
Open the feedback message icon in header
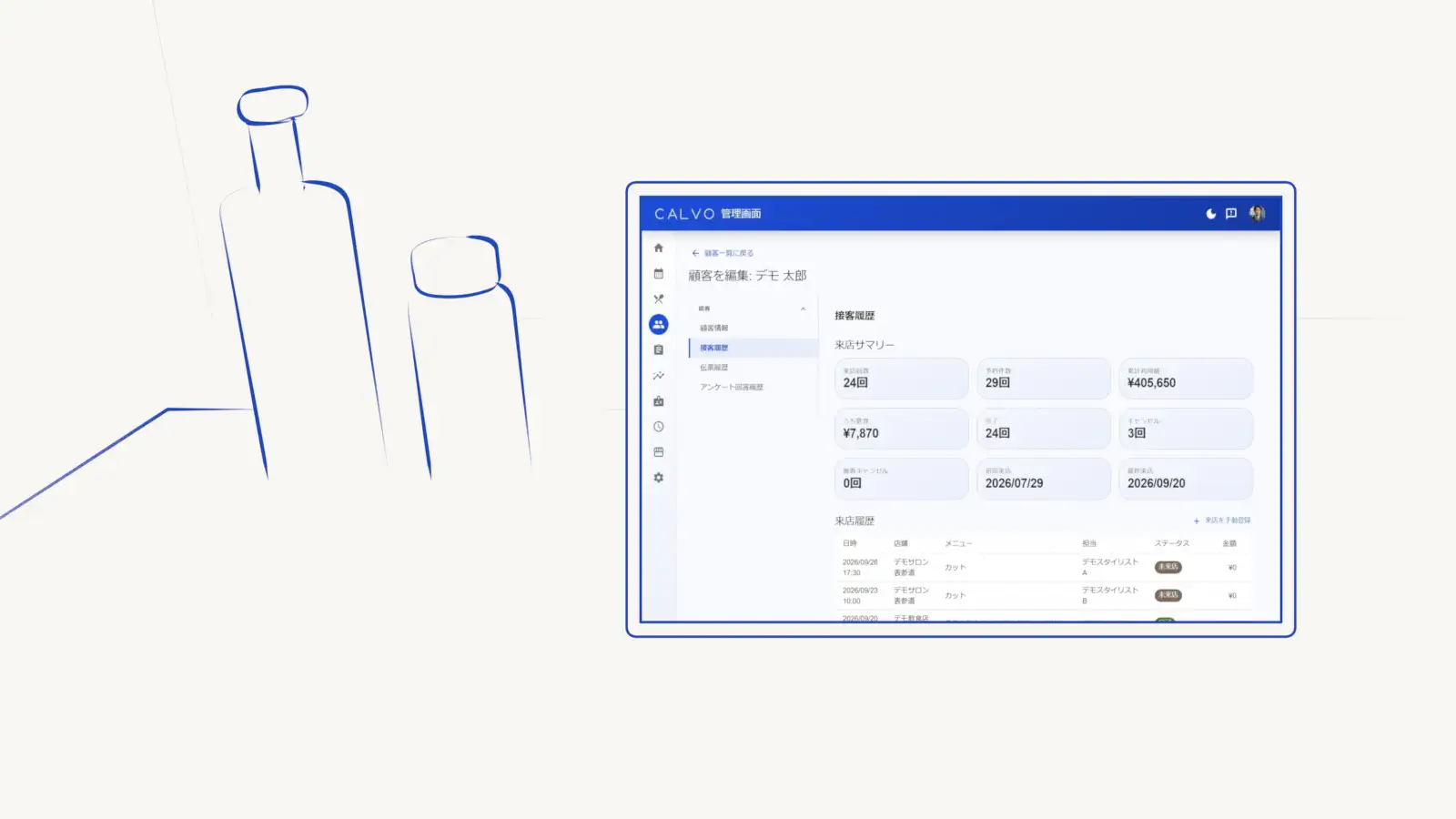[1231, 214]
